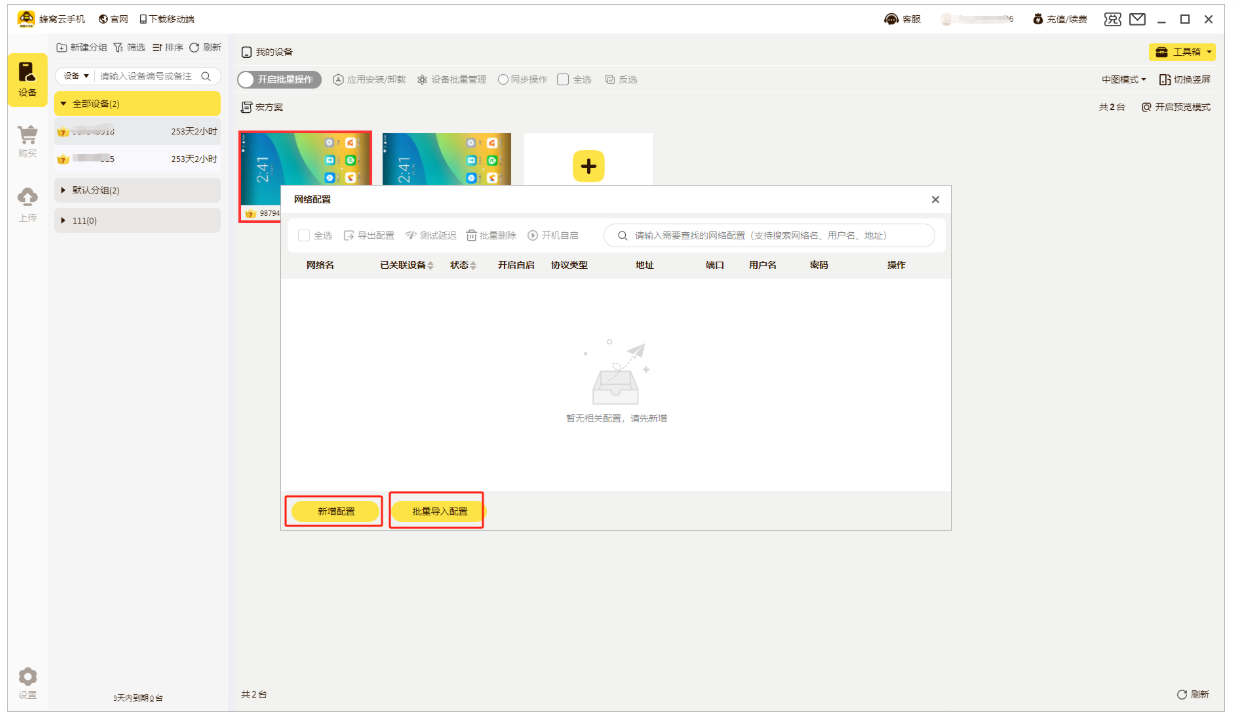Open the 工具箱 toolbox dropdown

(1183, 49)
